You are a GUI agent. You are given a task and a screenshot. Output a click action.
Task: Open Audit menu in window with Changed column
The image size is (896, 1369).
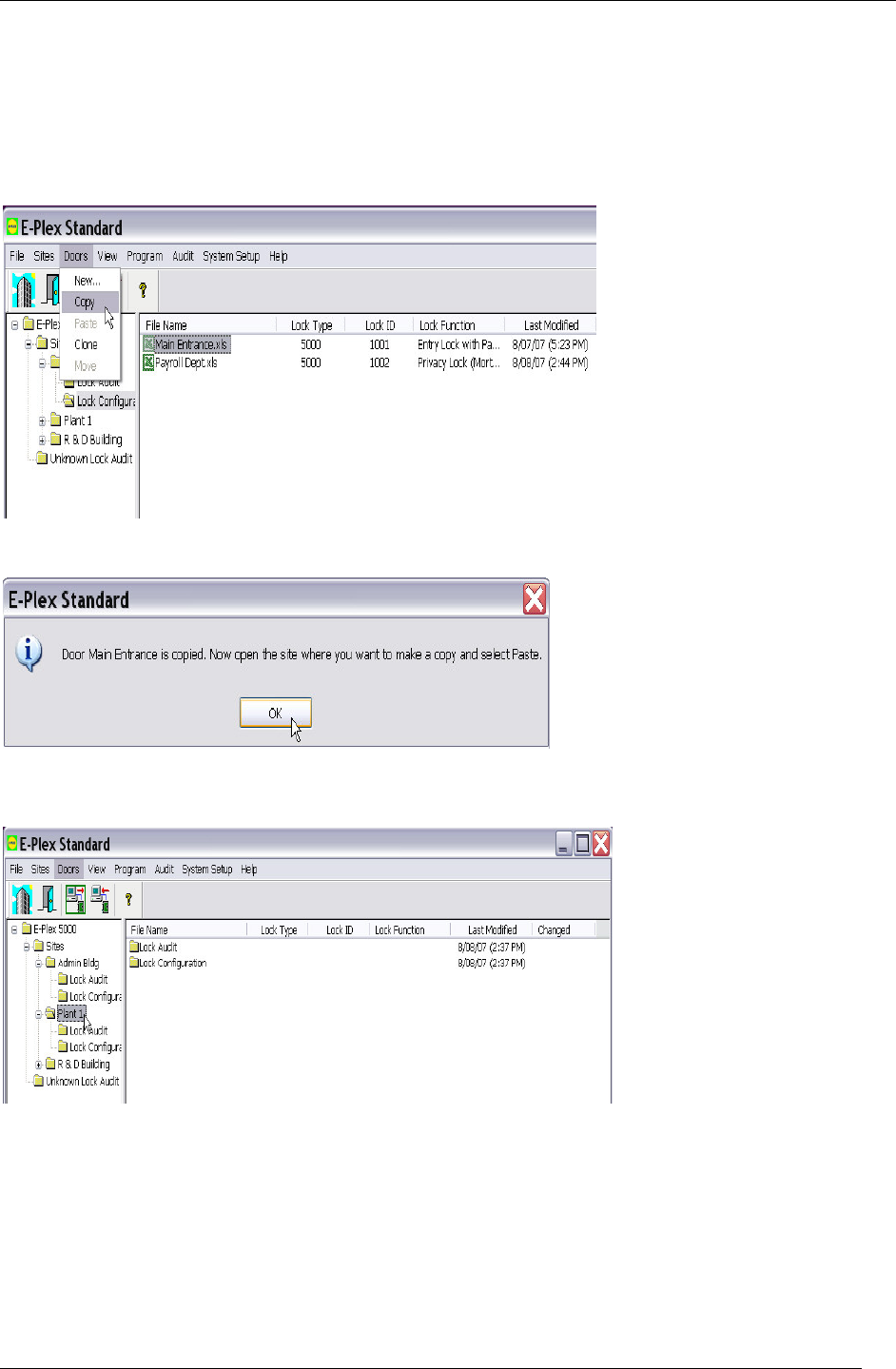[165, 869]
